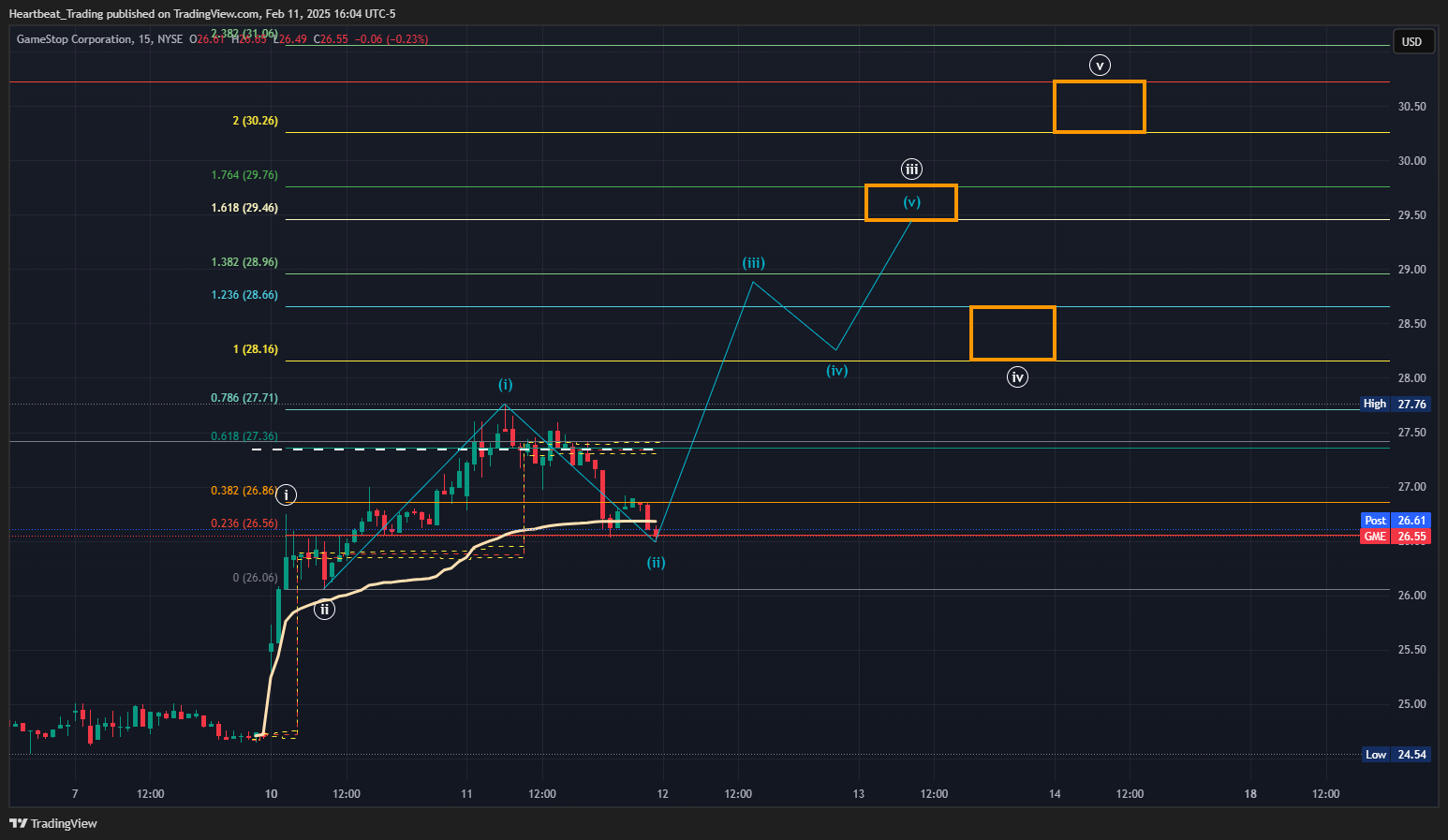
Task: Select the Low 24.54 price label
Action: click(x=1395, y=754)
